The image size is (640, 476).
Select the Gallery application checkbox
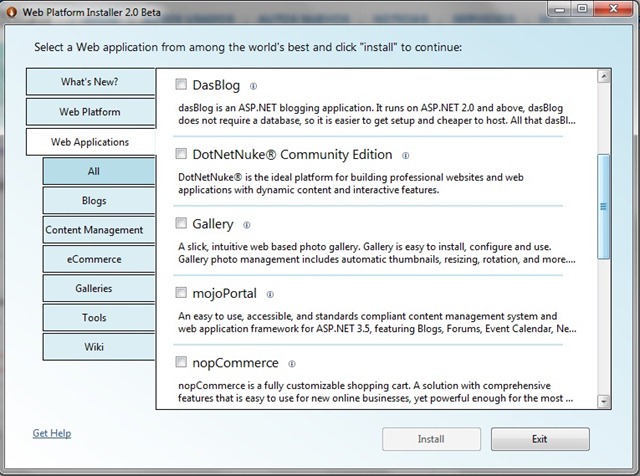pyautogui.click(x=181, y=223)
